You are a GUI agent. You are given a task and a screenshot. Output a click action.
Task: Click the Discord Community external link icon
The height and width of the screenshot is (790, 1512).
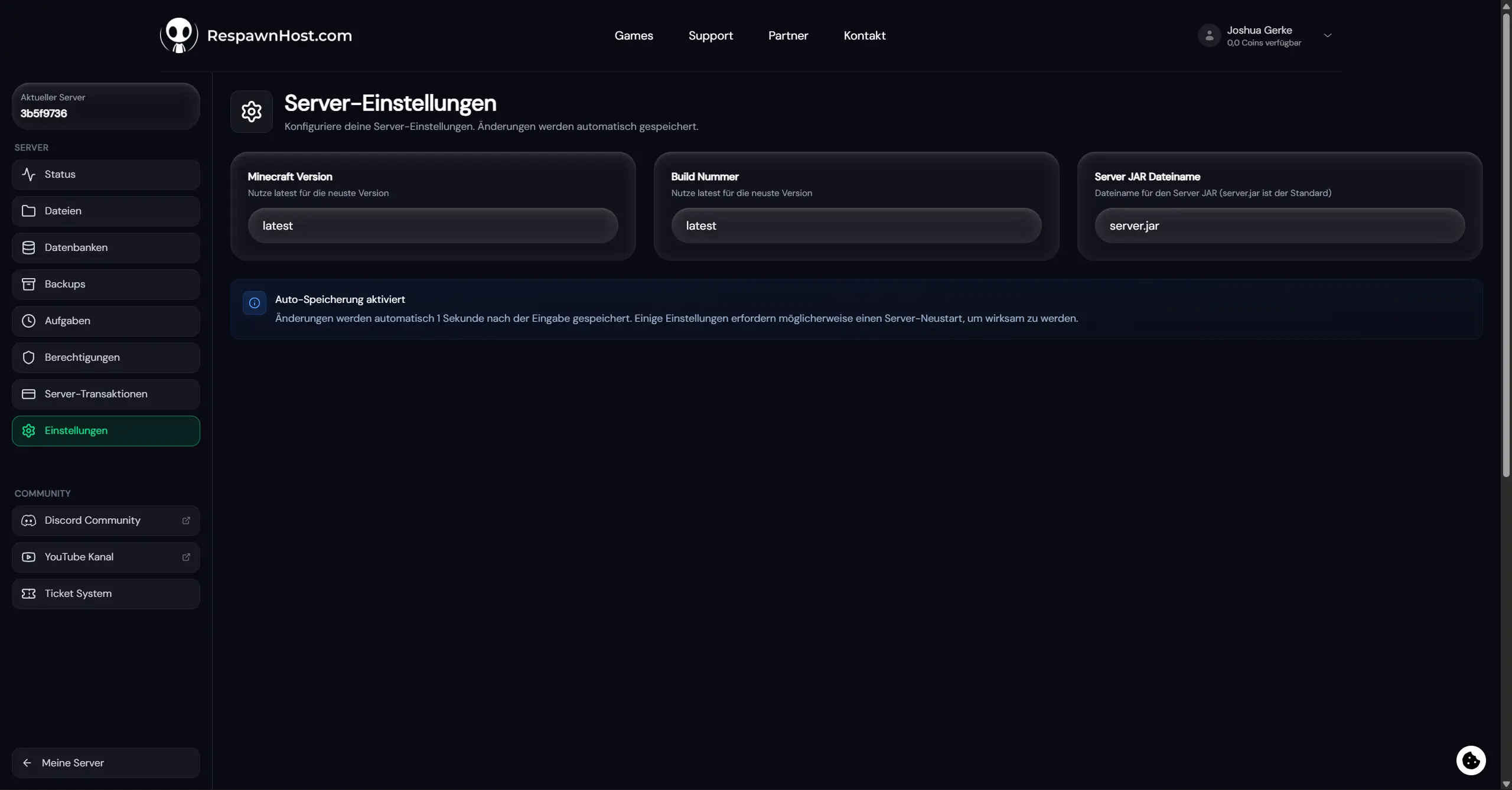pyautogui.click(x=186, y=520)
